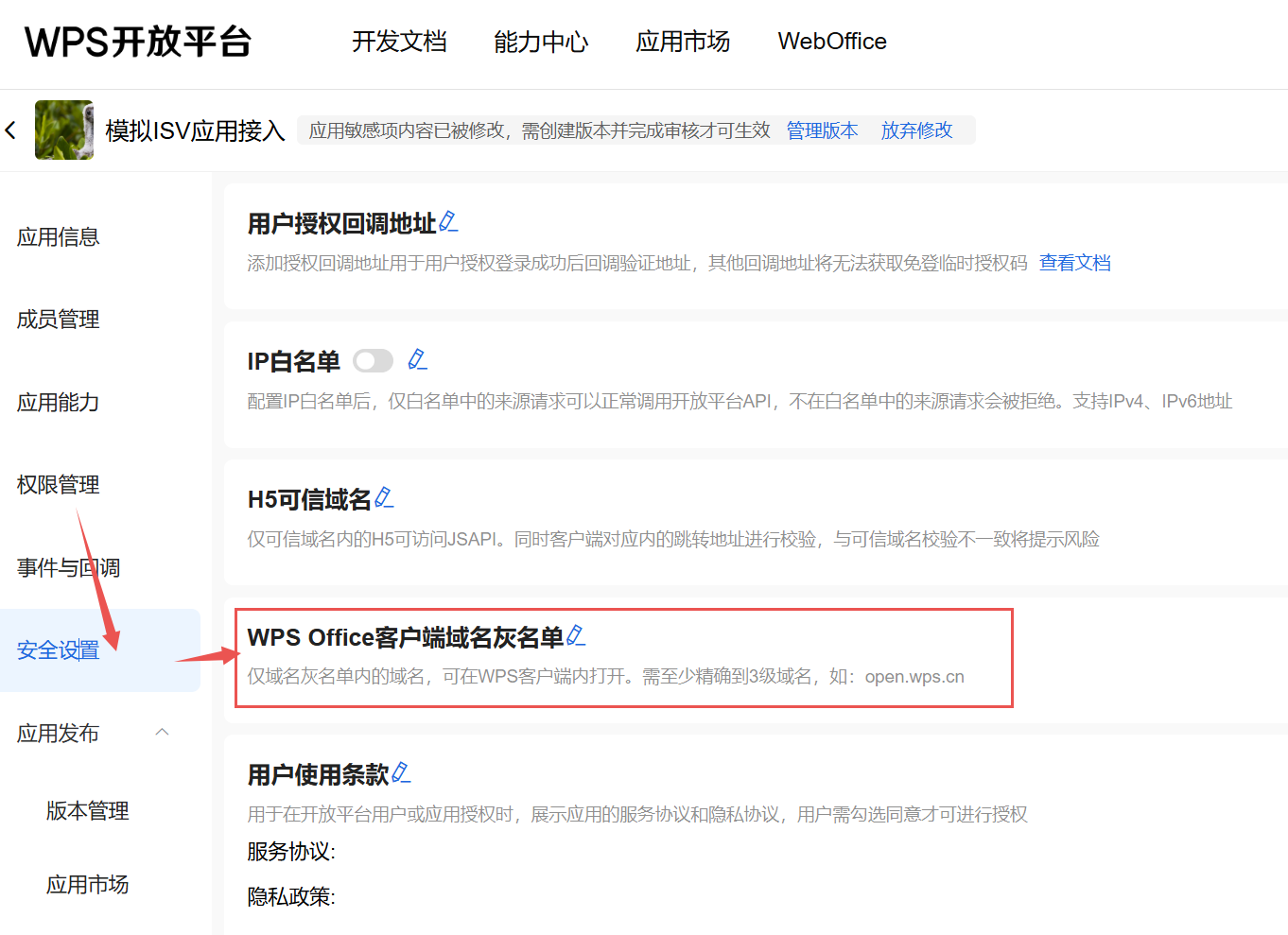Click 放弃修改 to discard changes
Viewport: 1288px width, 935px height.
pos(916,130)
